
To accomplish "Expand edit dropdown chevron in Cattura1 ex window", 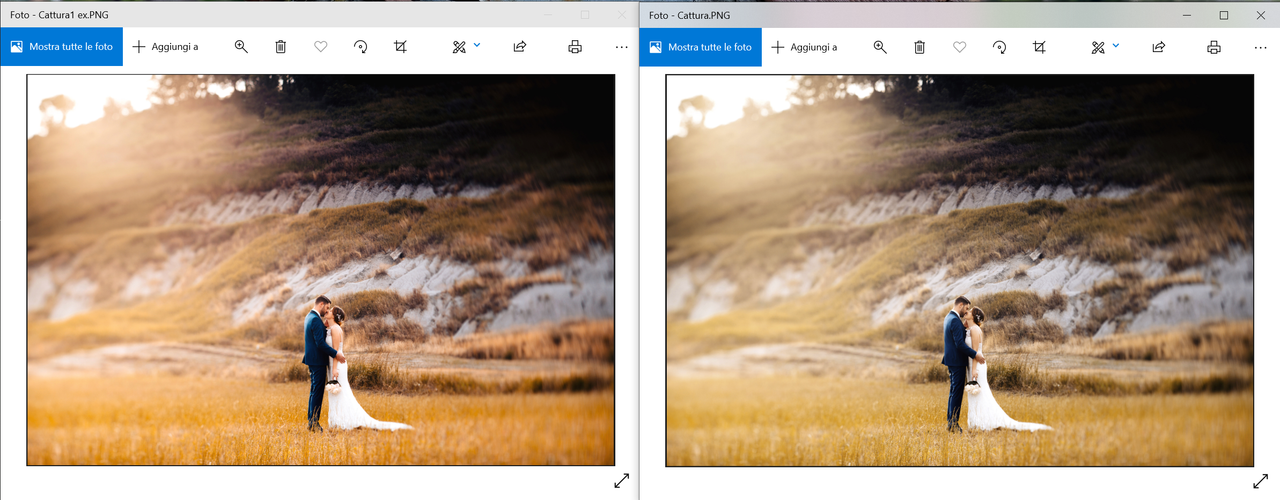I will point(477,45).
